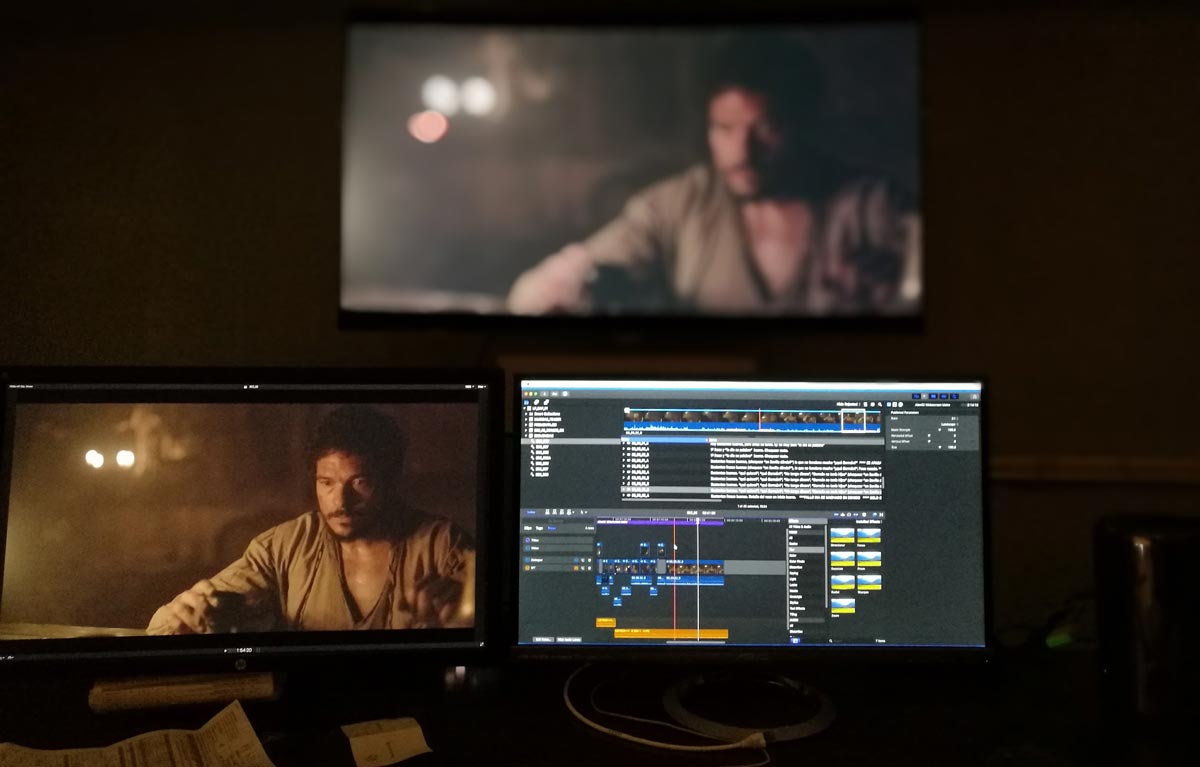Collapse the library root disclosure triangle
The width and height of the screenshot is (1200, 767).
[525, 408]
